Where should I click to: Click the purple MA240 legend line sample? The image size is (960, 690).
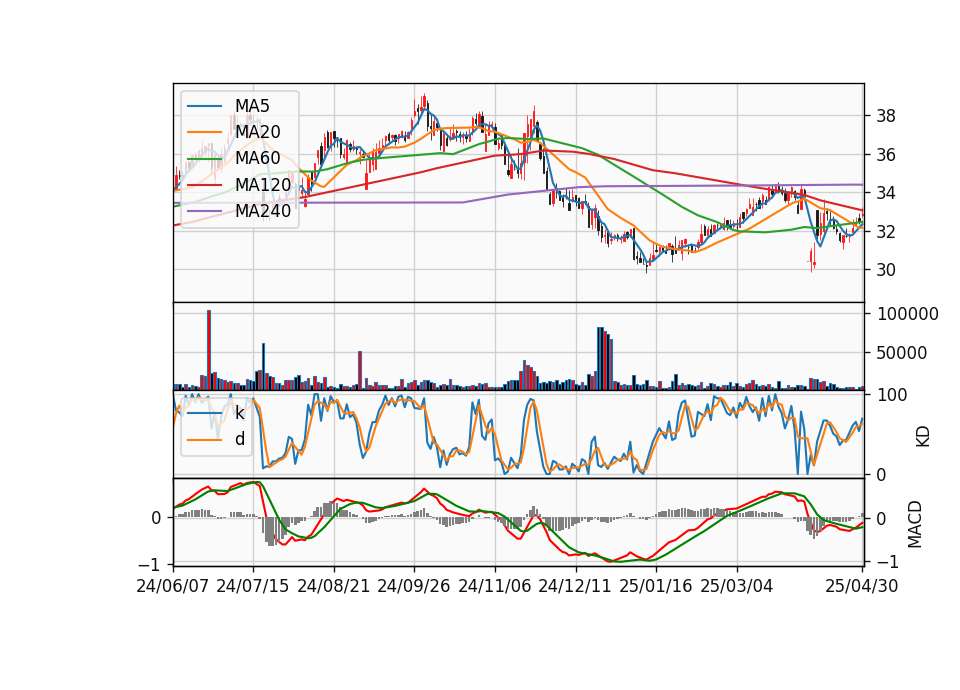[204, 211]
